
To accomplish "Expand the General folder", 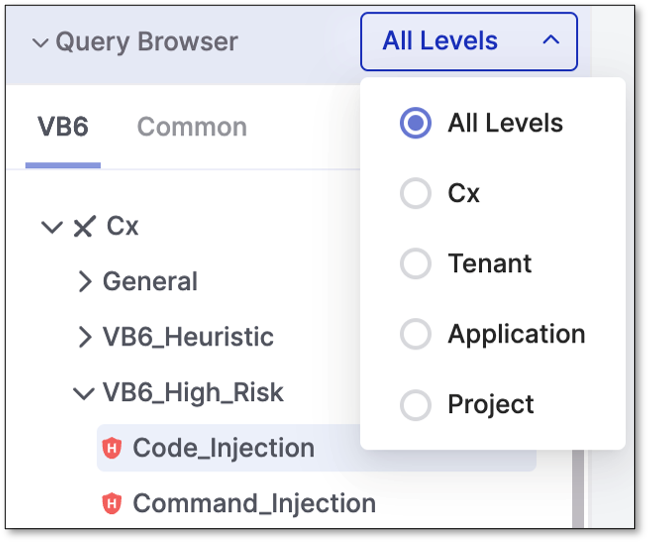I will pyautogui.click(x=85, y=282).
